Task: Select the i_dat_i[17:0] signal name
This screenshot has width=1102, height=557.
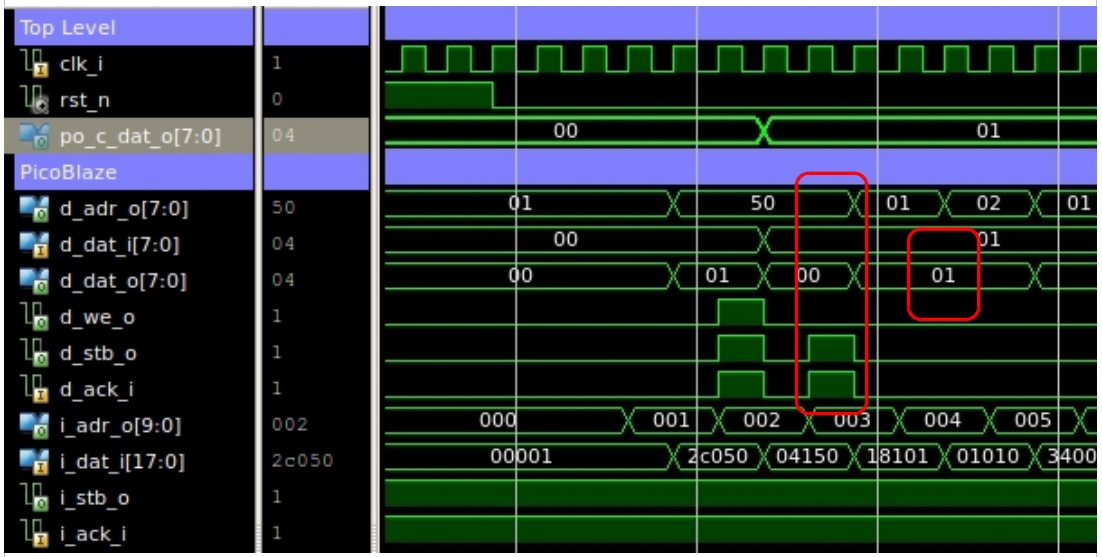Action: click(124, 462)
